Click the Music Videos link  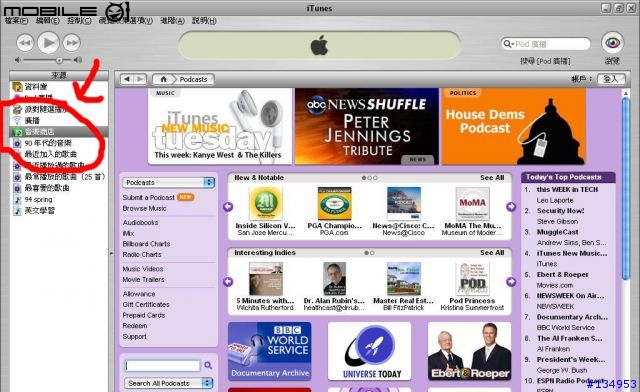[x=143, y=269]
